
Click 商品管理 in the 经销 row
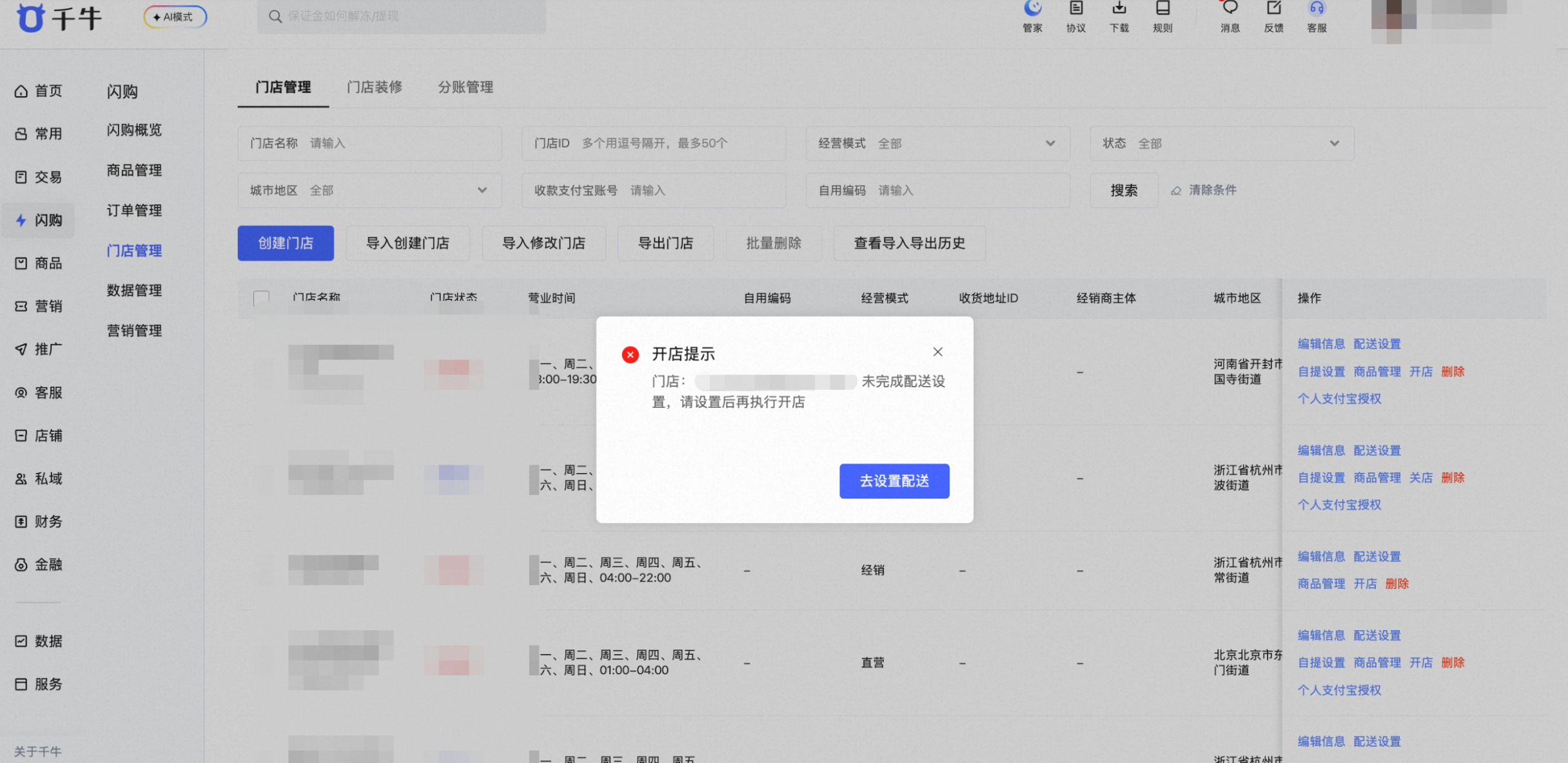pos(1321,583)
